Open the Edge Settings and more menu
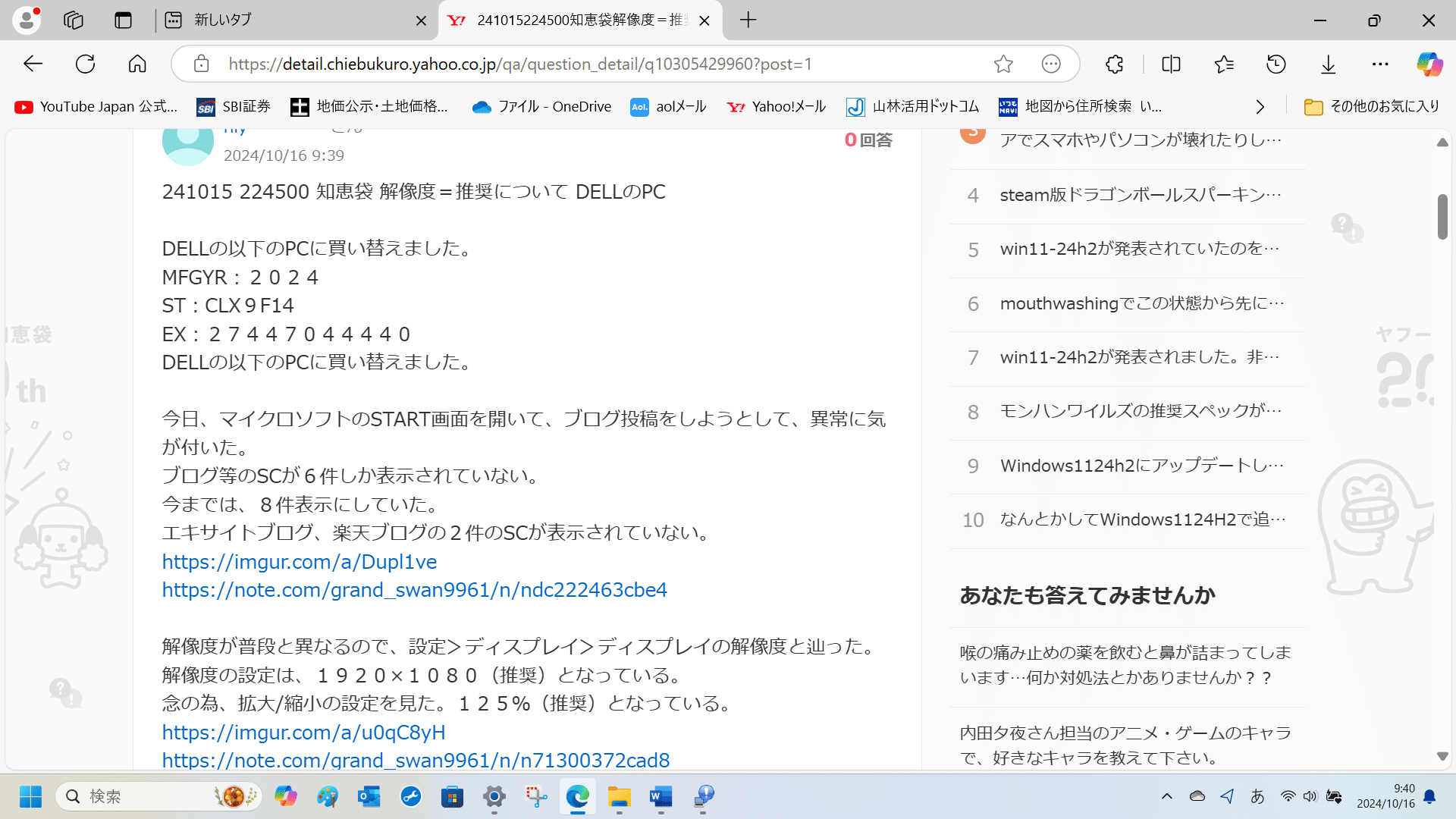1456x819 pixels. [x=1381, y=64]
